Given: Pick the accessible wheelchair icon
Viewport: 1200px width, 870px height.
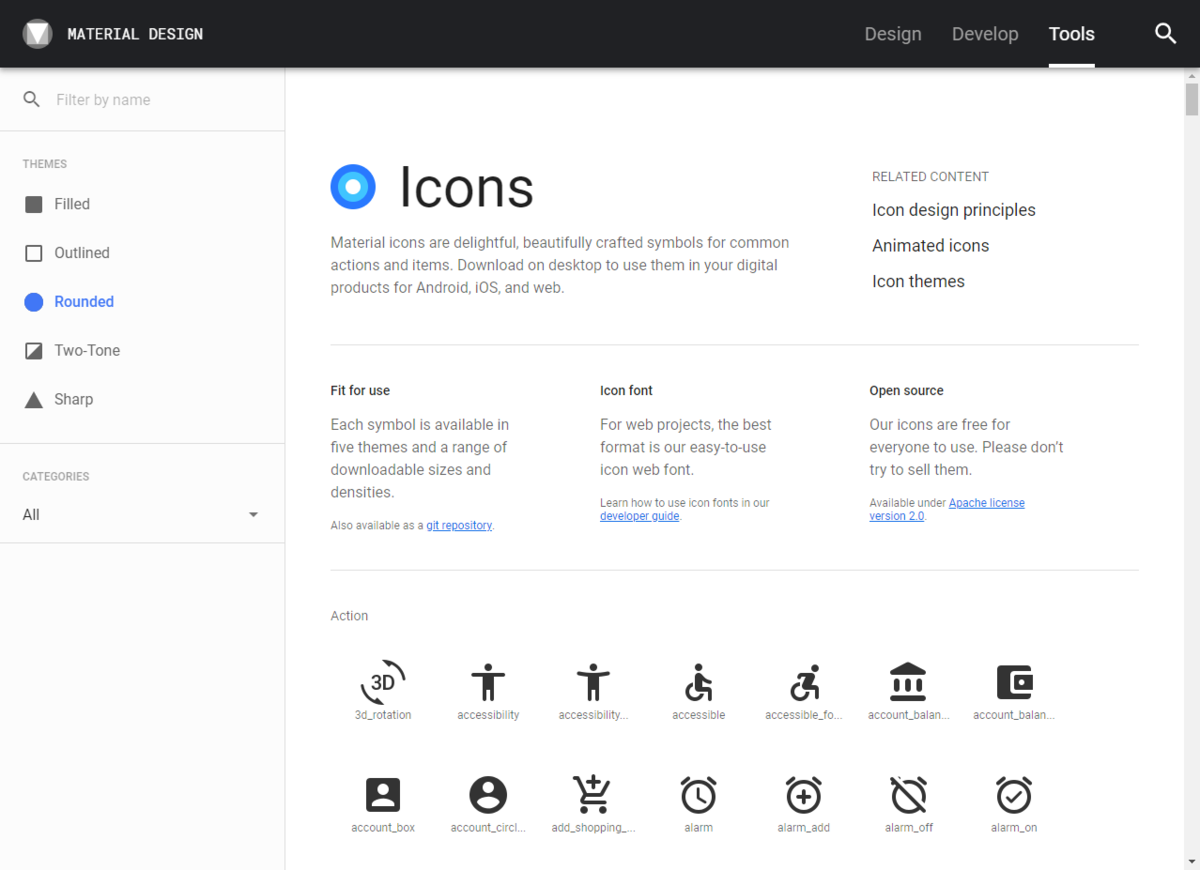Looking at the screenshot, I should (698, 683).
